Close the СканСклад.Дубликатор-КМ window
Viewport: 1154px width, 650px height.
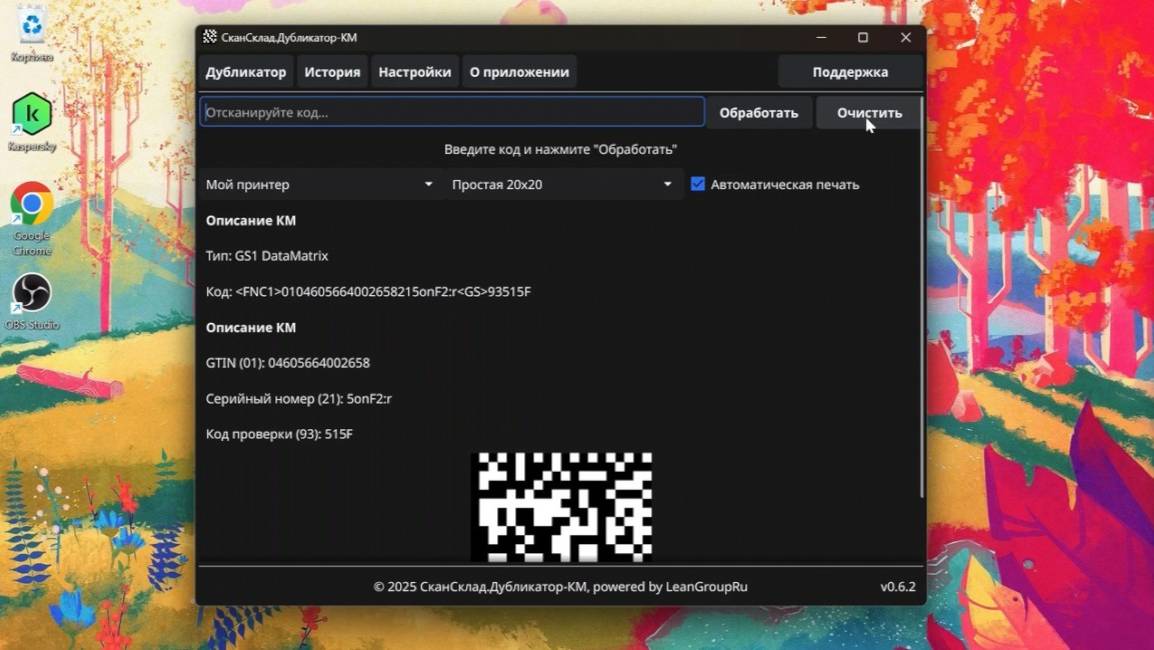pyautogui.click(x=905, y=37)
